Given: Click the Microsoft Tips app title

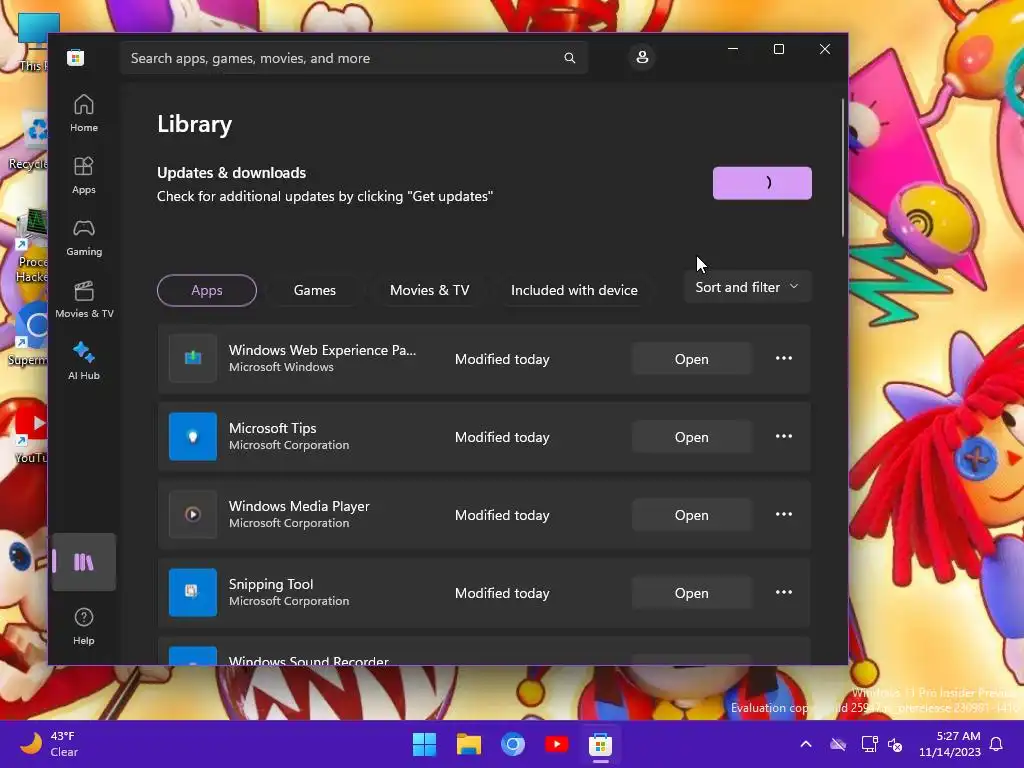Looking at the screenshot, I should (x=272, y=428).
